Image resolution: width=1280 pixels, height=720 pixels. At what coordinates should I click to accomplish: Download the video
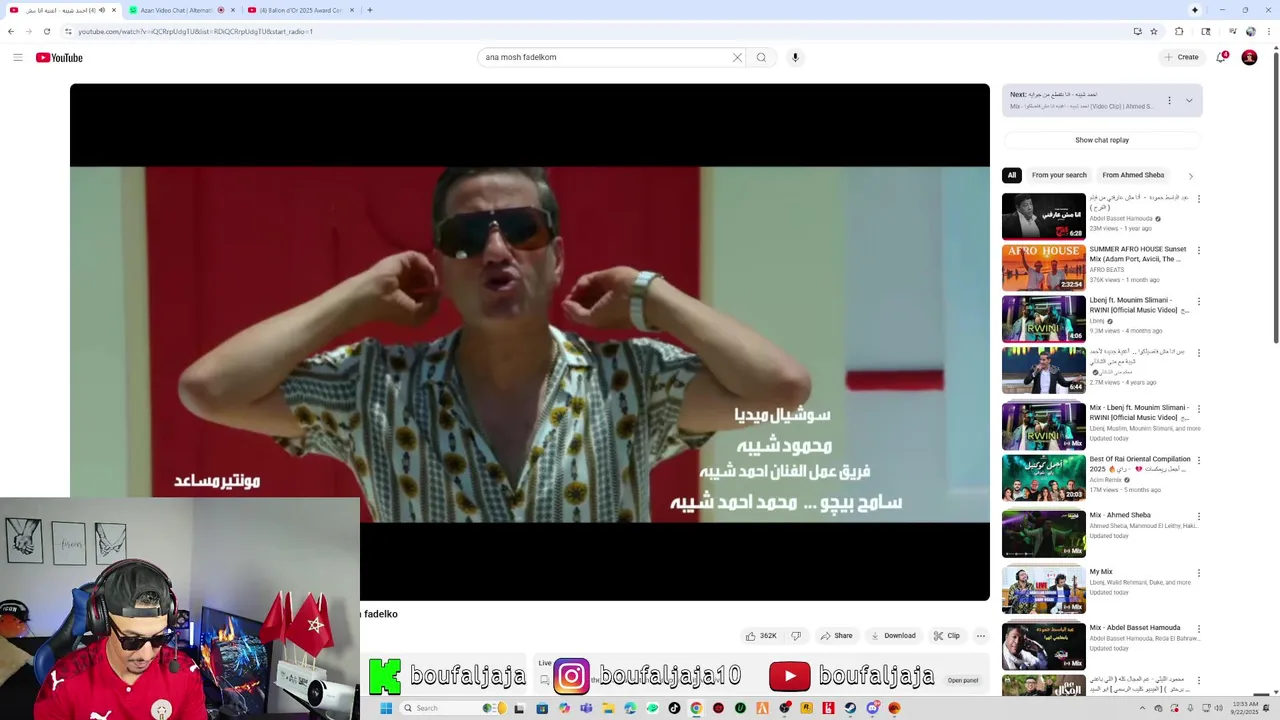(893, 635)
